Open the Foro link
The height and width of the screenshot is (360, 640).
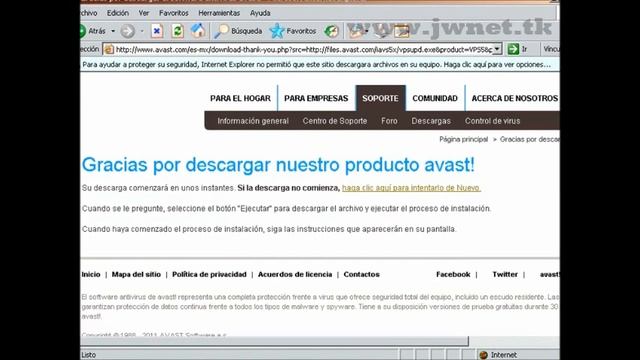coord(389,121)
